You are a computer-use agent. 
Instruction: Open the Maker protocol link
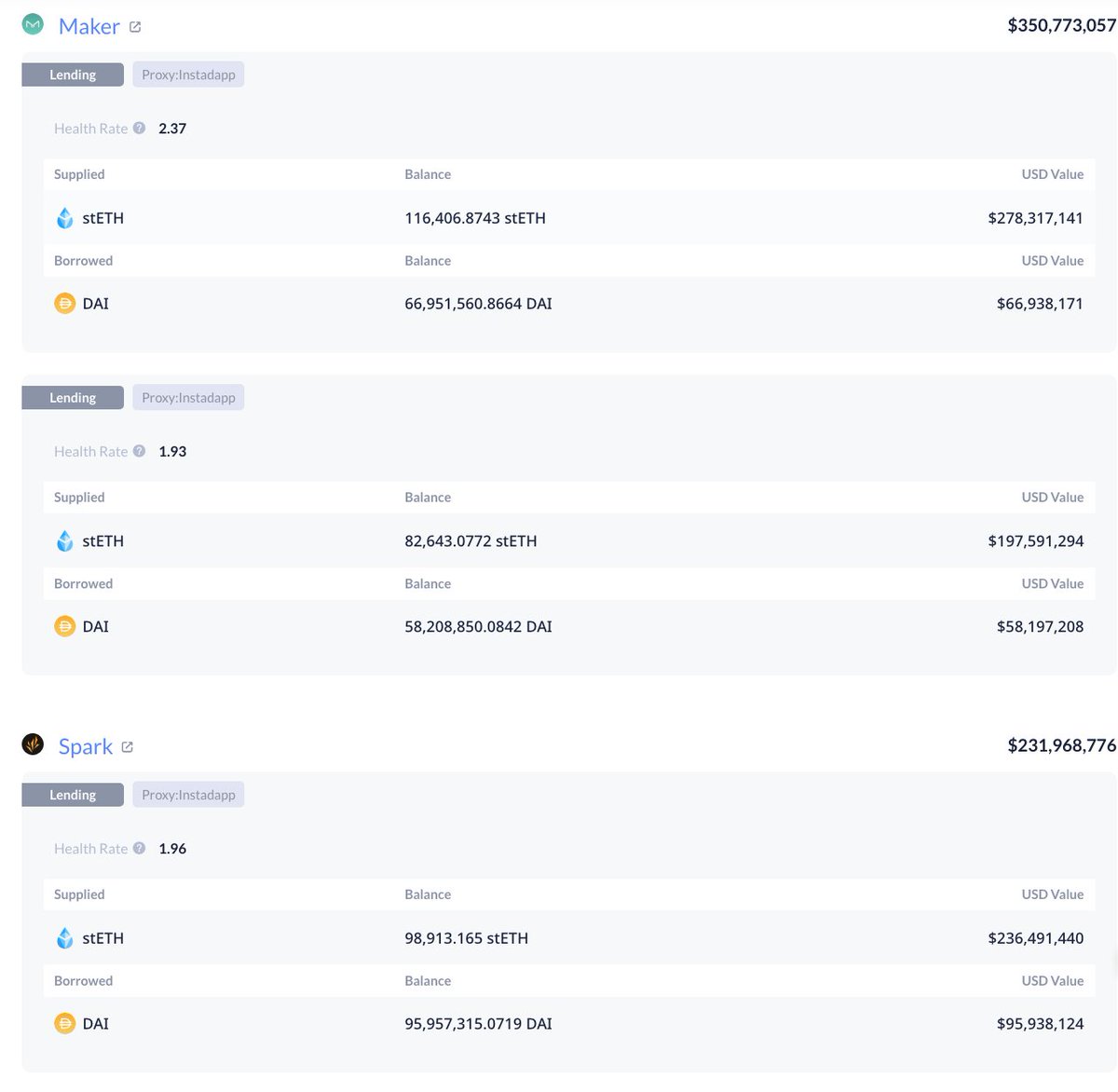point(89,26)
